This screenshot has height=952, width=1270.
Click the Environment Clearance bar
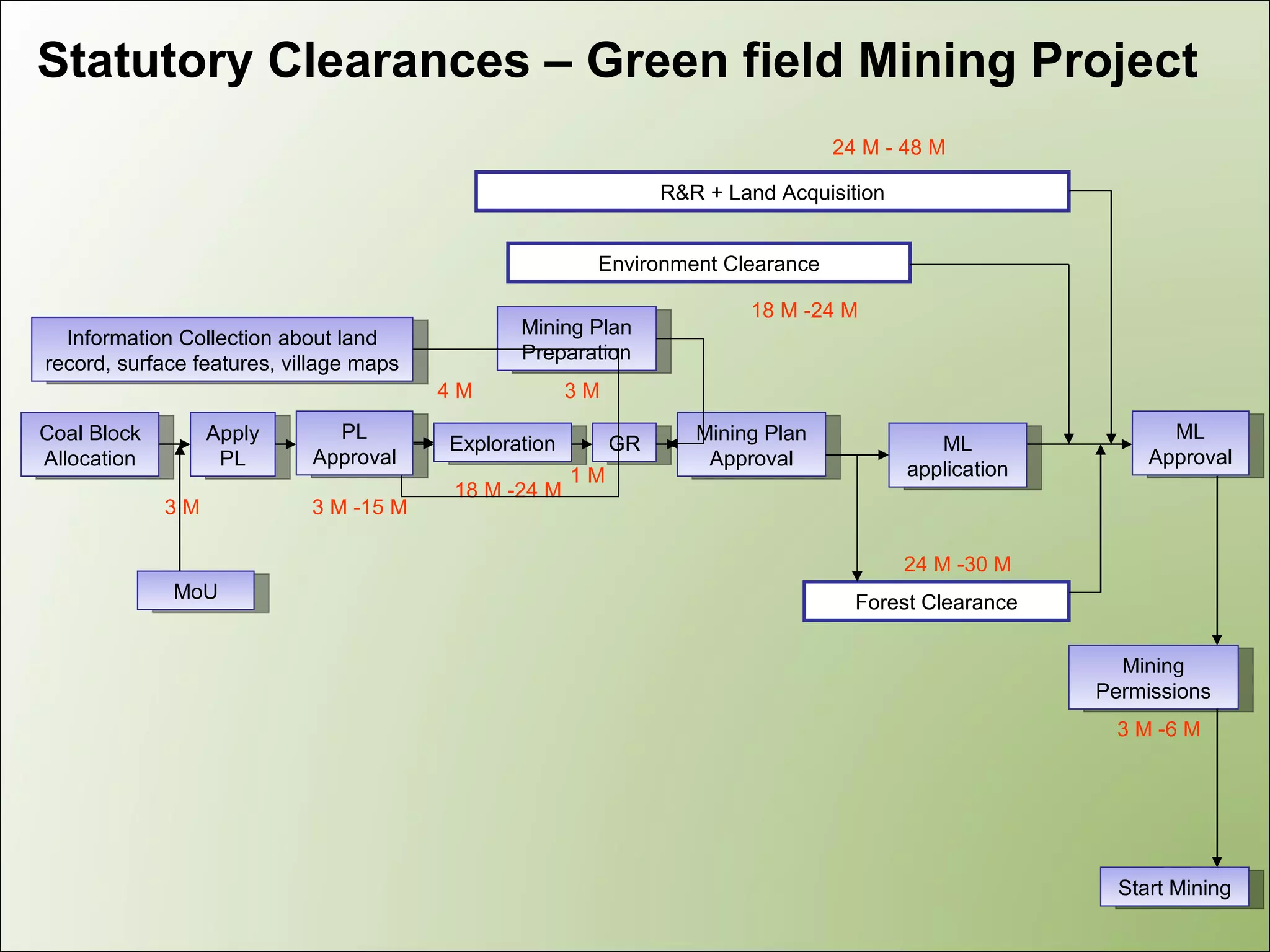[708, 263]
